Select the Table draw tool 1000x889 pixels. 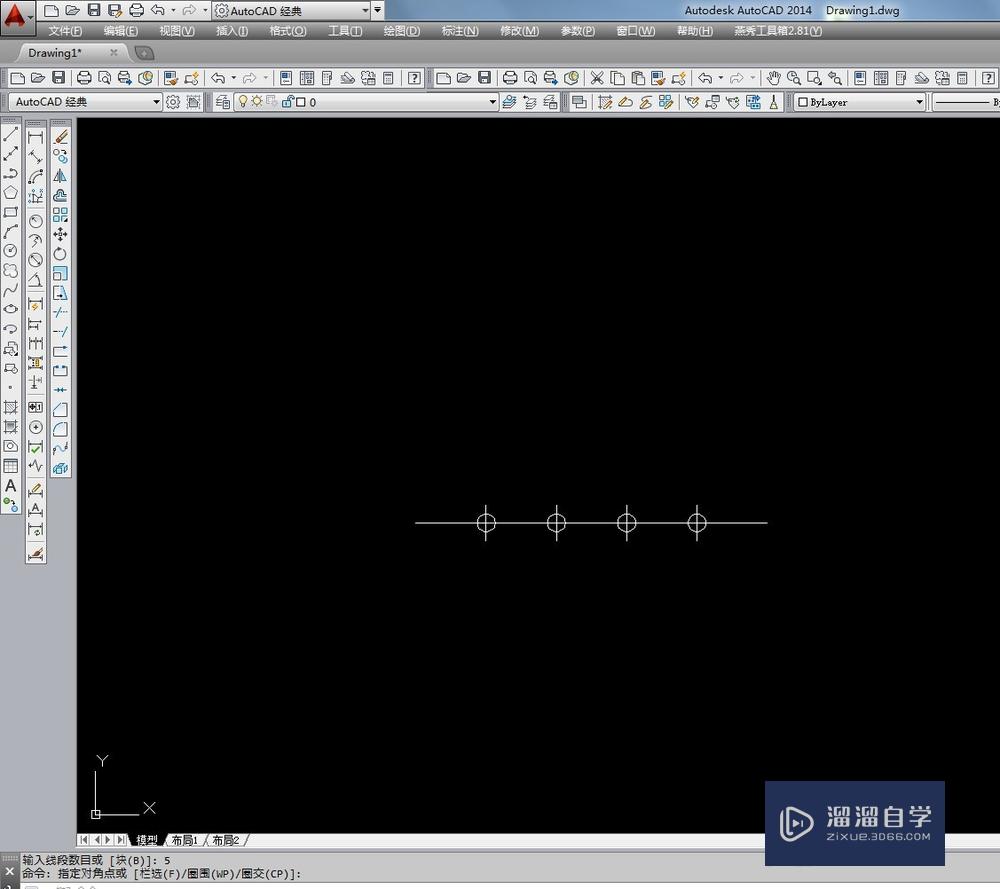click(11, 466)
